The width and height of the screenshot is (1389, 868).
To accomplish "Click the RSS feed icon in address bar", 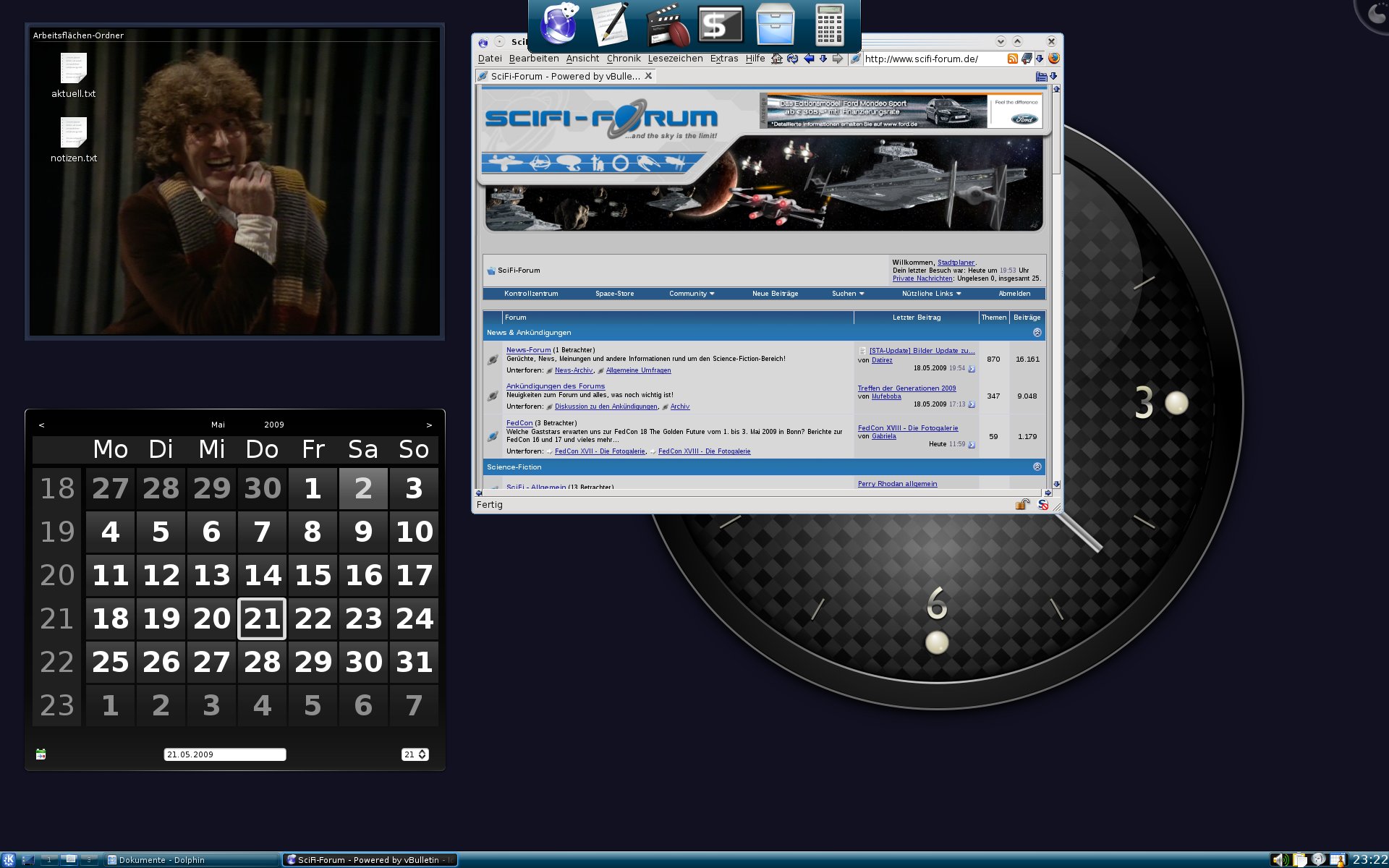I will tap(1013, 59).
